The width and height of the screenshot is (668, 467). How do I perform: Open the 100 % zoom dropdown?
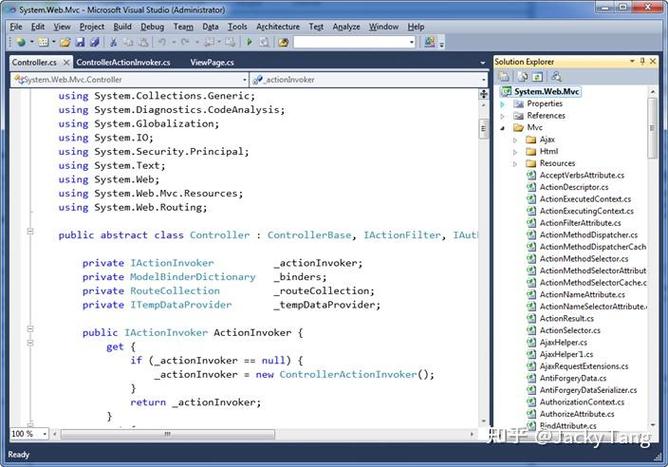coord(45,434)
